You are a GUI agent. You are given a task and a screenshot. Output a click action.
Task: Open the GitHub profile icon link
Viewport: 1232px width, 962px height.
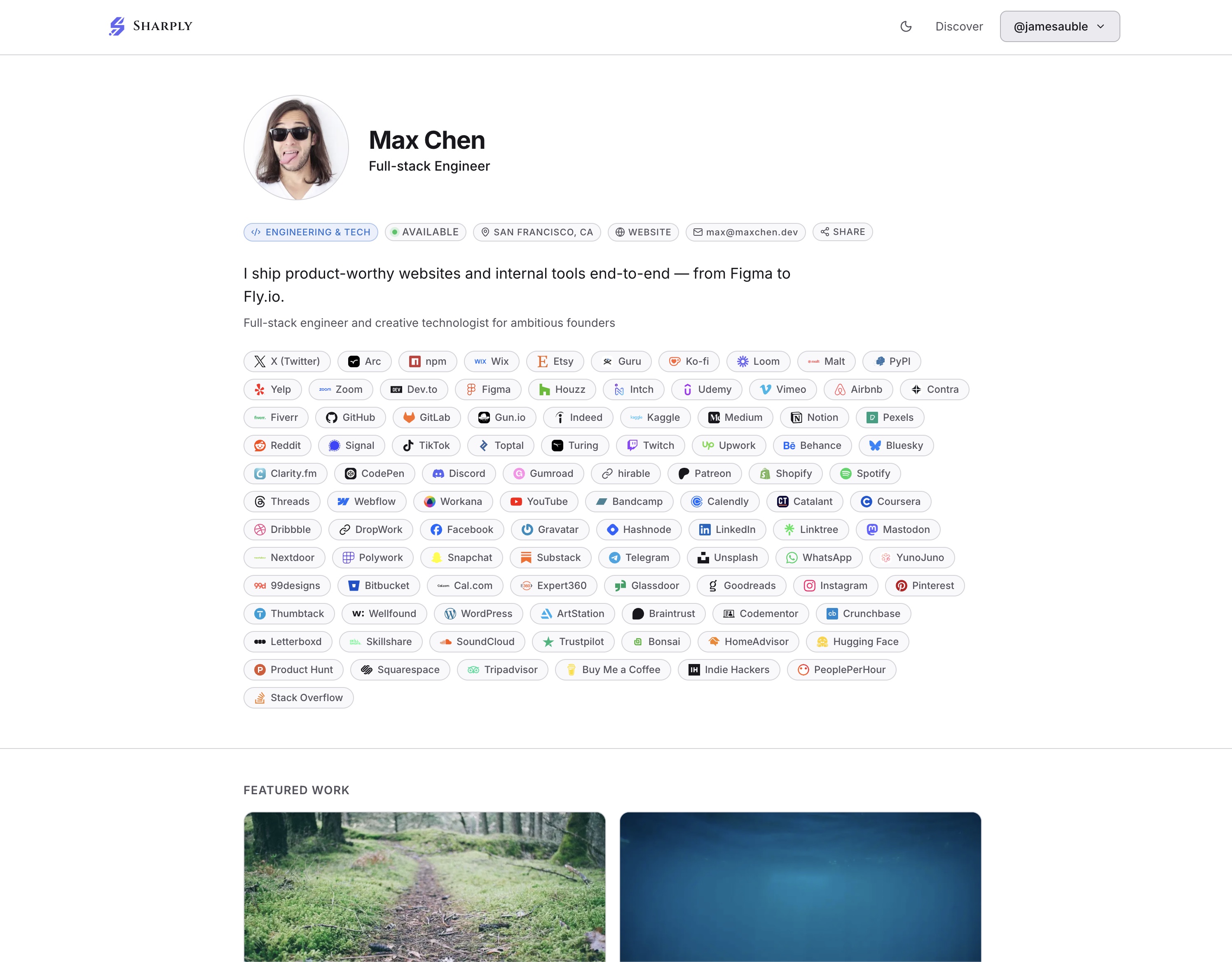tap(350, 418)
